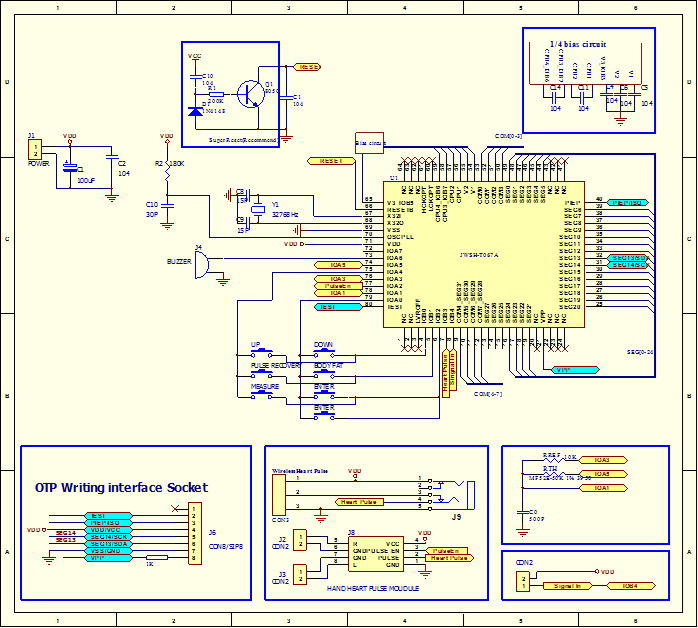Click the 'SuperReset(Recommend)' caption
Image resolution: width=698 pixels, height=628 pixels.
pyautogui.click(x=243, y=140)
